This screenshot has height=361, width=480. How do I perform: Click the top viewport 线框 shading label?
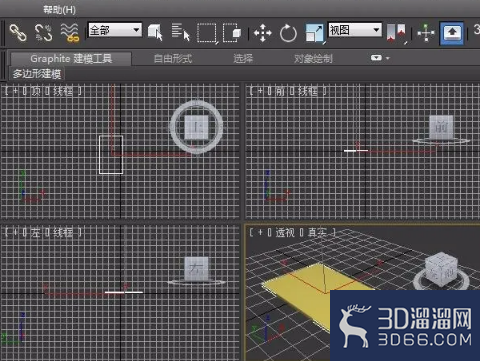click(x=63, y=91)
